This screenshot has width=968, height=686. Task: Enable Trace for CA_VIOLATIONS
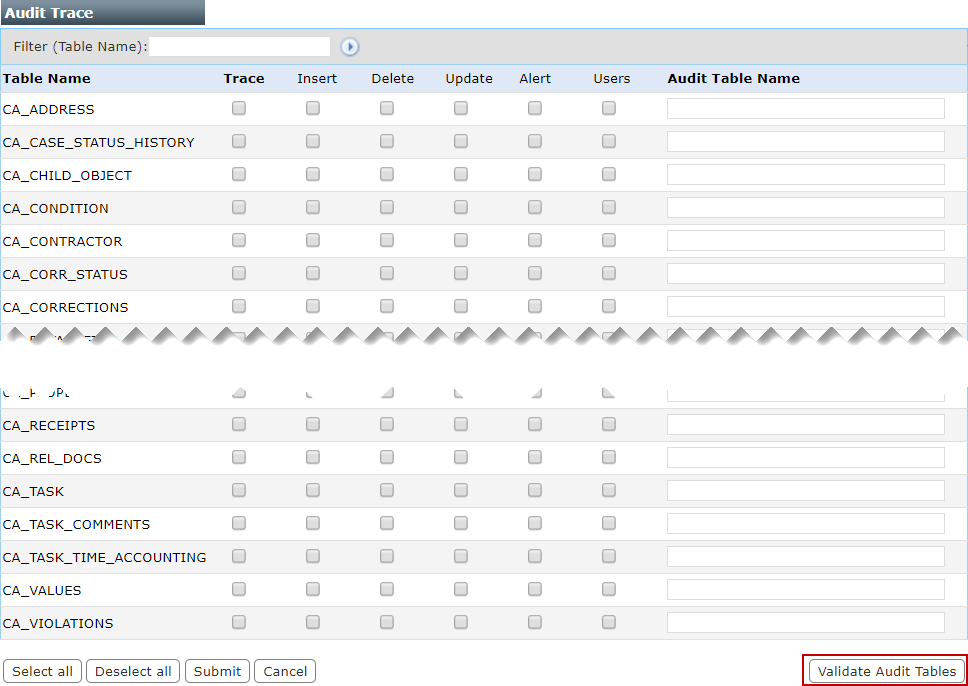pos(238,622)
